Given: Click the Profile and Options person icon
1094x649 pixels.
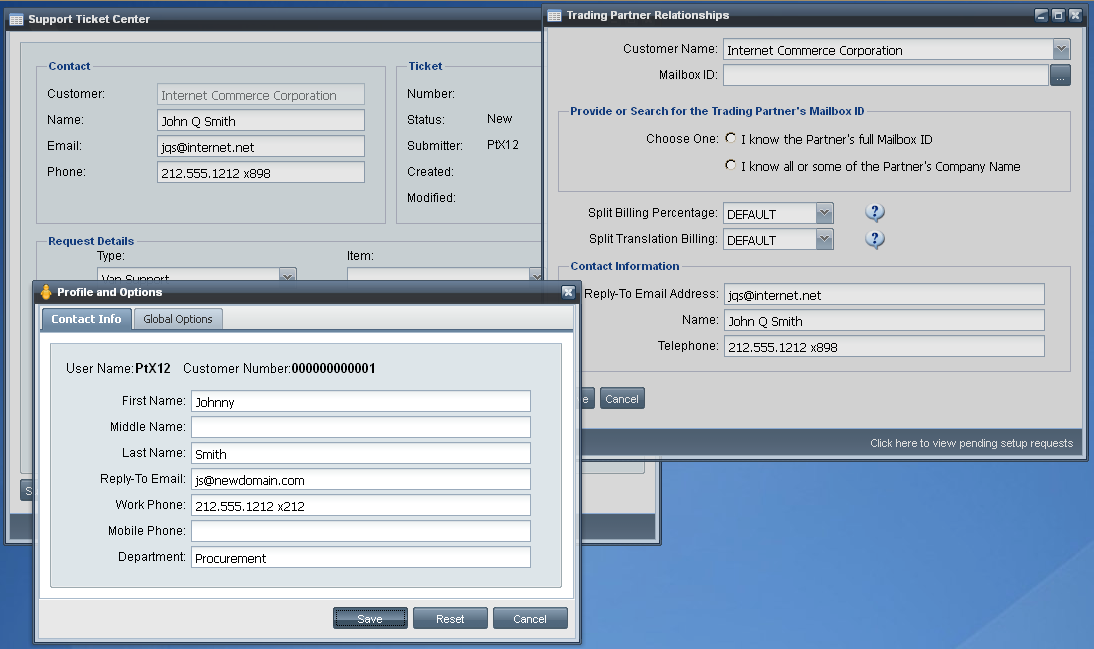Looking at the screenshot, I should click(46, 292).
